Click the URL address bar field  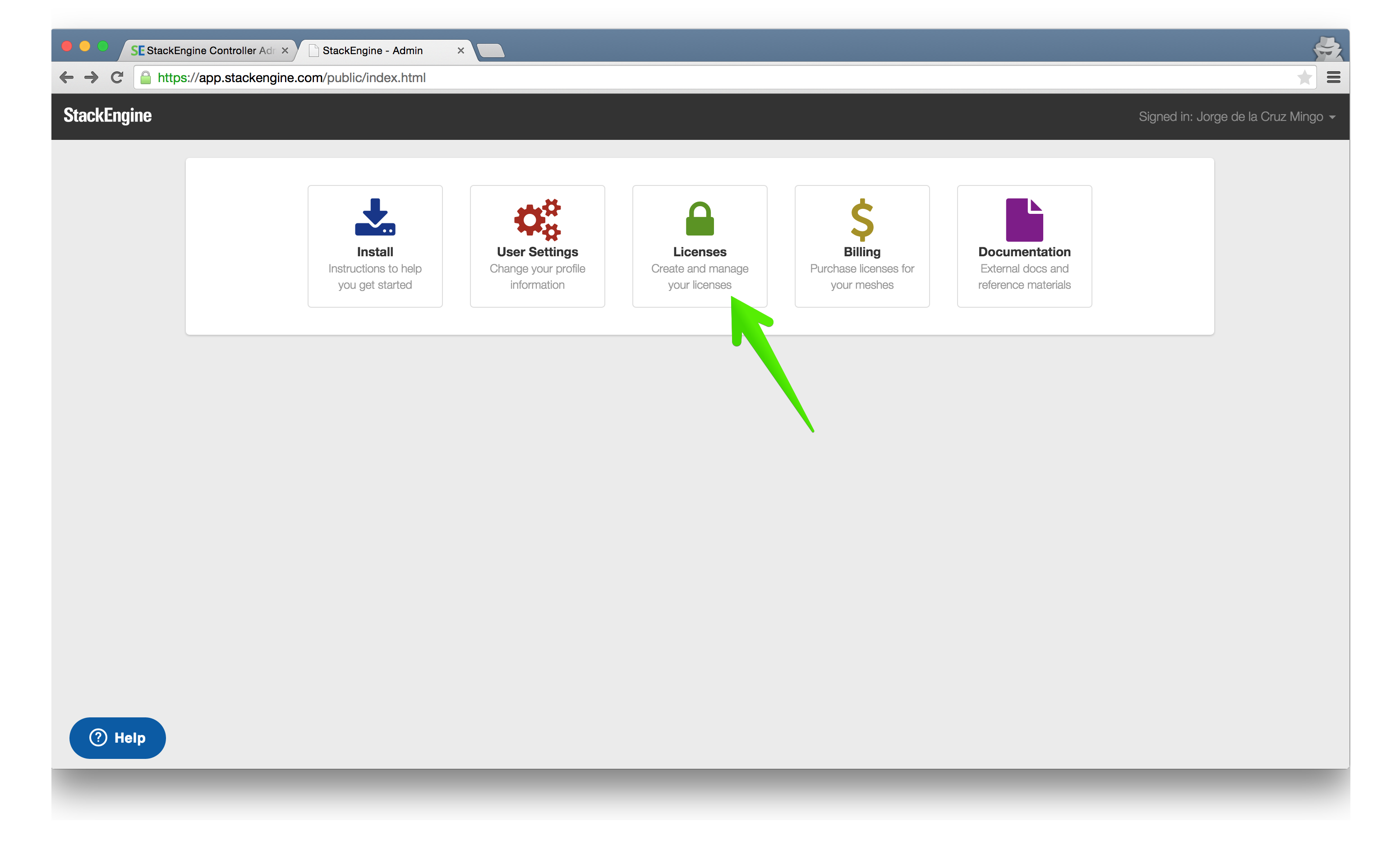click(725, 78)
